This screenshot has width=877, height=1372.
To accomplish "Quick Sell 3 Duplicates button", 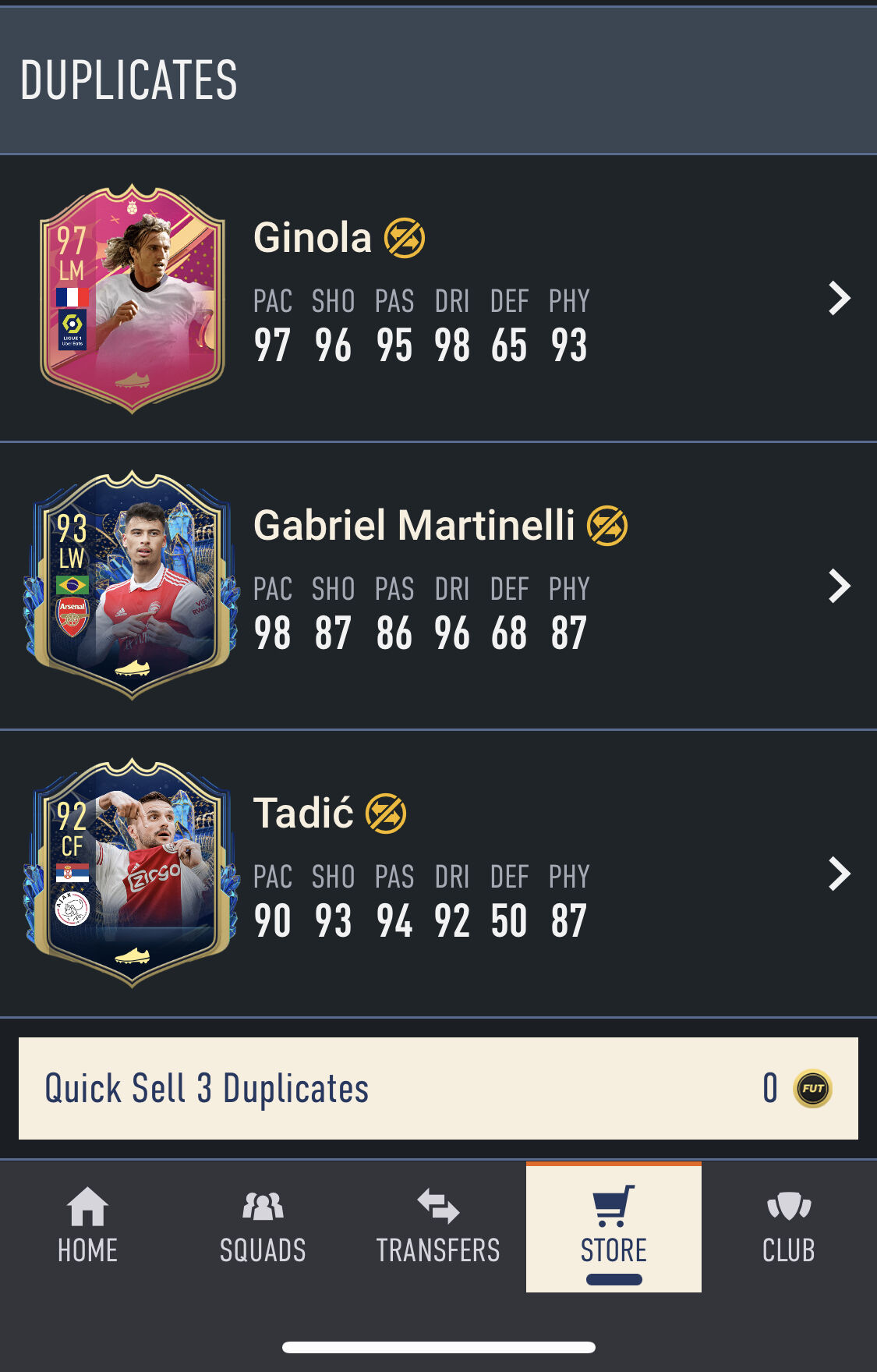I will [x=438, y=1088].
